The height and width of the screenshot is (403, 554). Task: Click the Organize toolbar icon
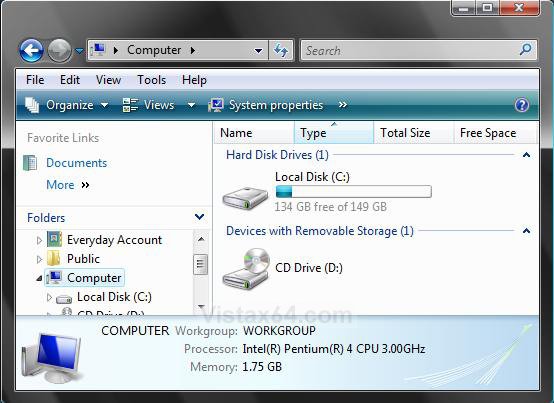[x=32, y=105]
